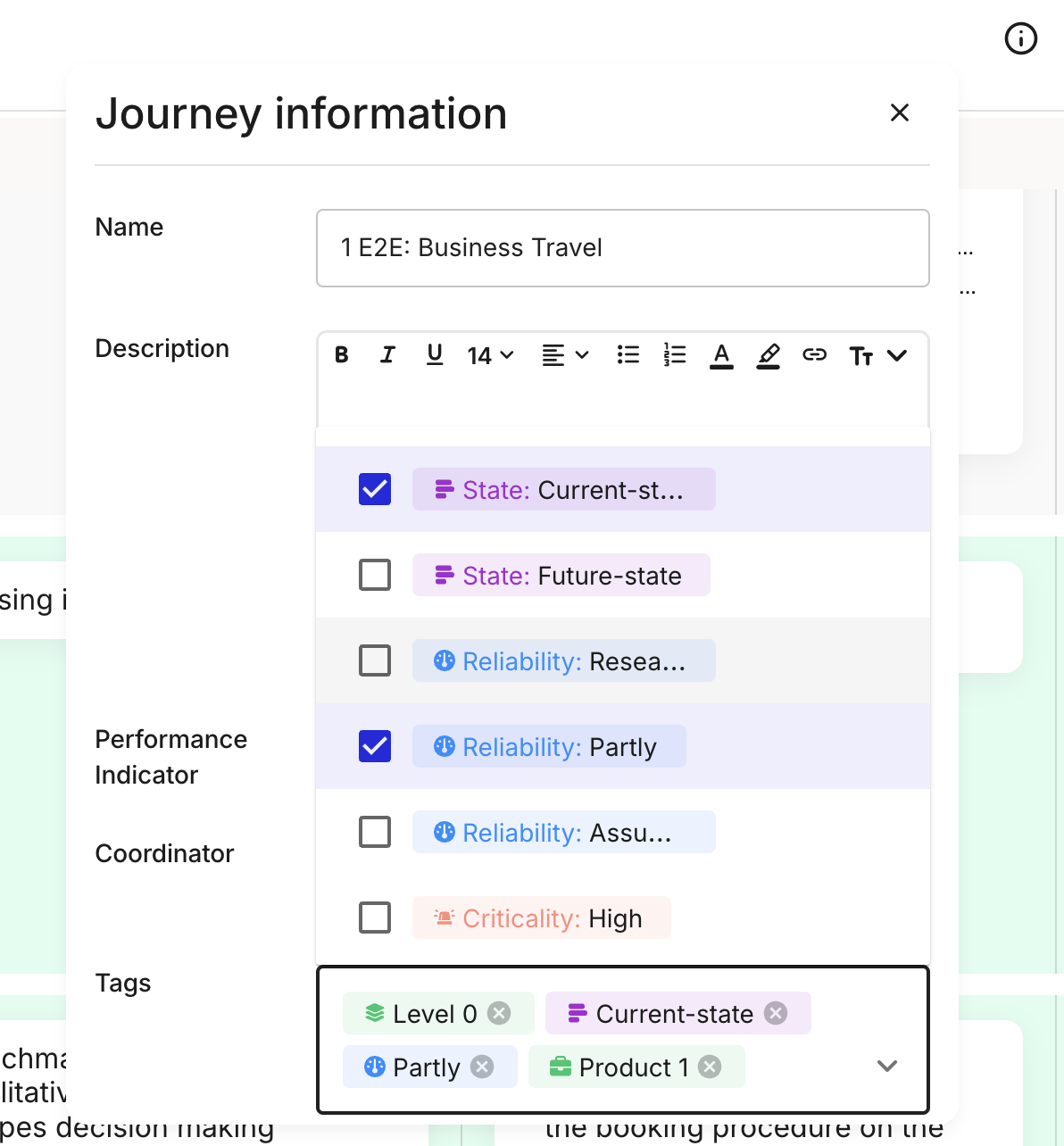Remove the Partly tag

482,1067
